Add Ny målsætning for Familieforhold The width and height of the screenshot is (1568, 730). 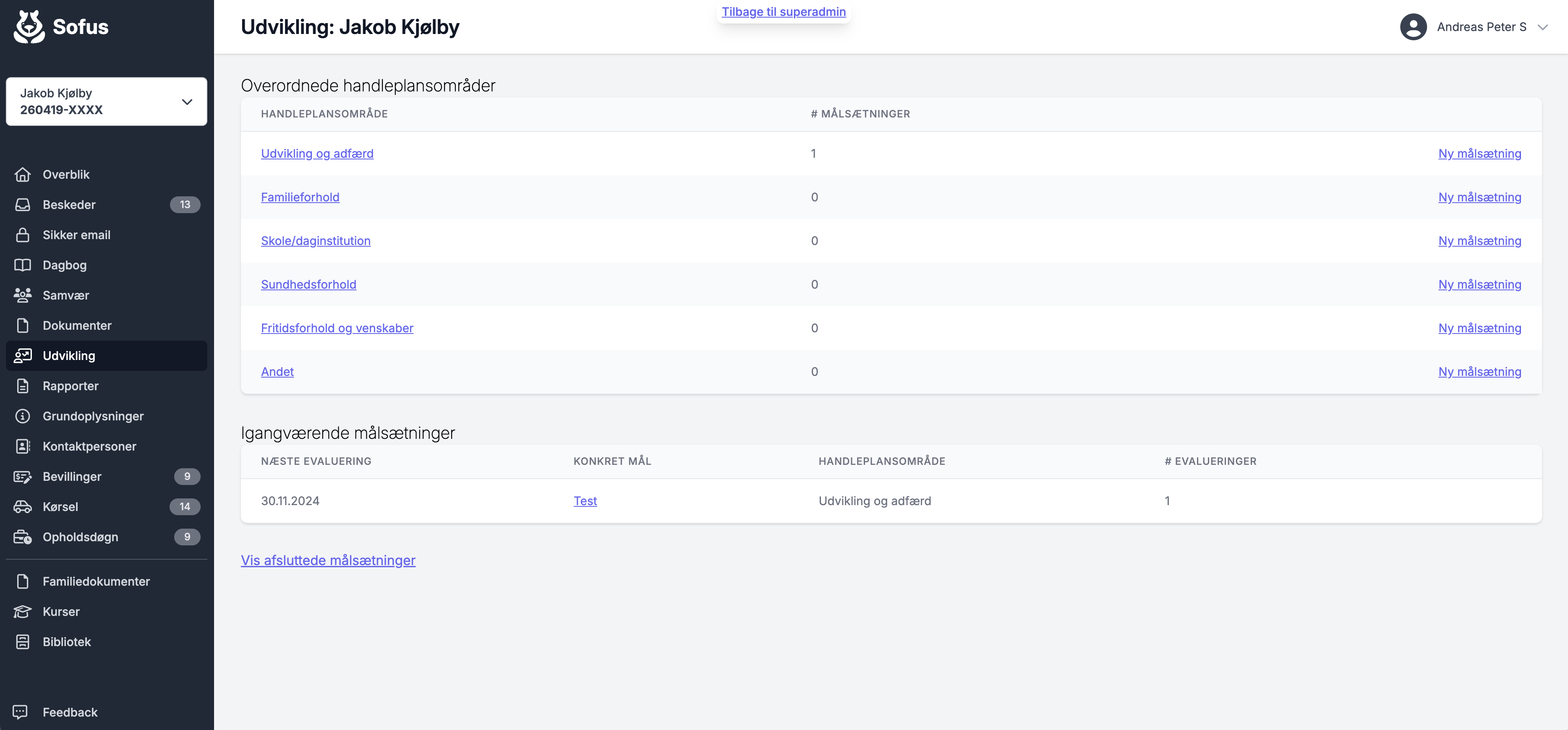(x=1479, y=197)
